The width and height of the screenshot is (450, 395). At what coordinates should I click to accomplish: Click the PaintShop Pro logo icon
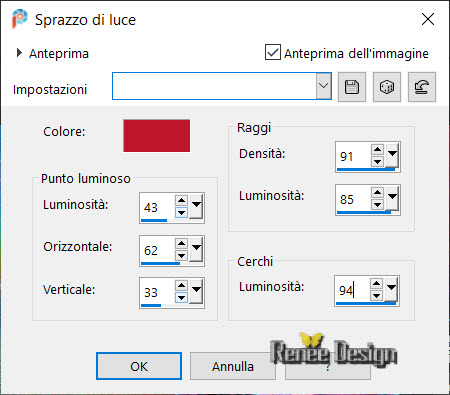click(19, 19)
